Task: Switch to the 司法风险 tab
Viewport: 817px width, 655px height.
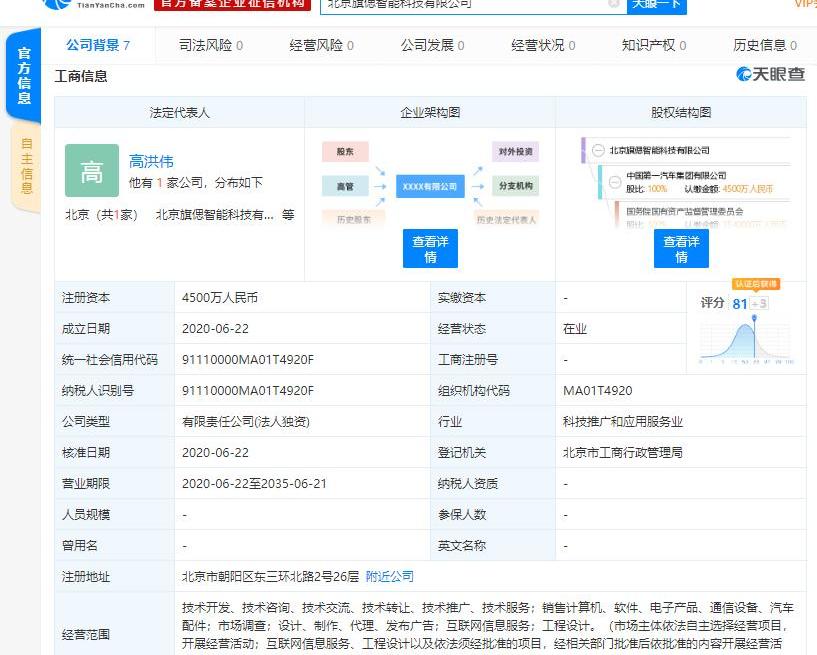Action: pyautogui.click(x=211, y=45)
